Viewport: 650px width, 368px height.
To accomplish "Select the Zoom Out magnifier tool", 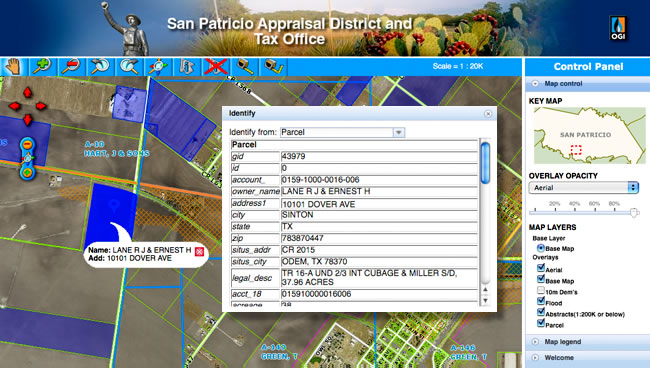I will point(71,66).
